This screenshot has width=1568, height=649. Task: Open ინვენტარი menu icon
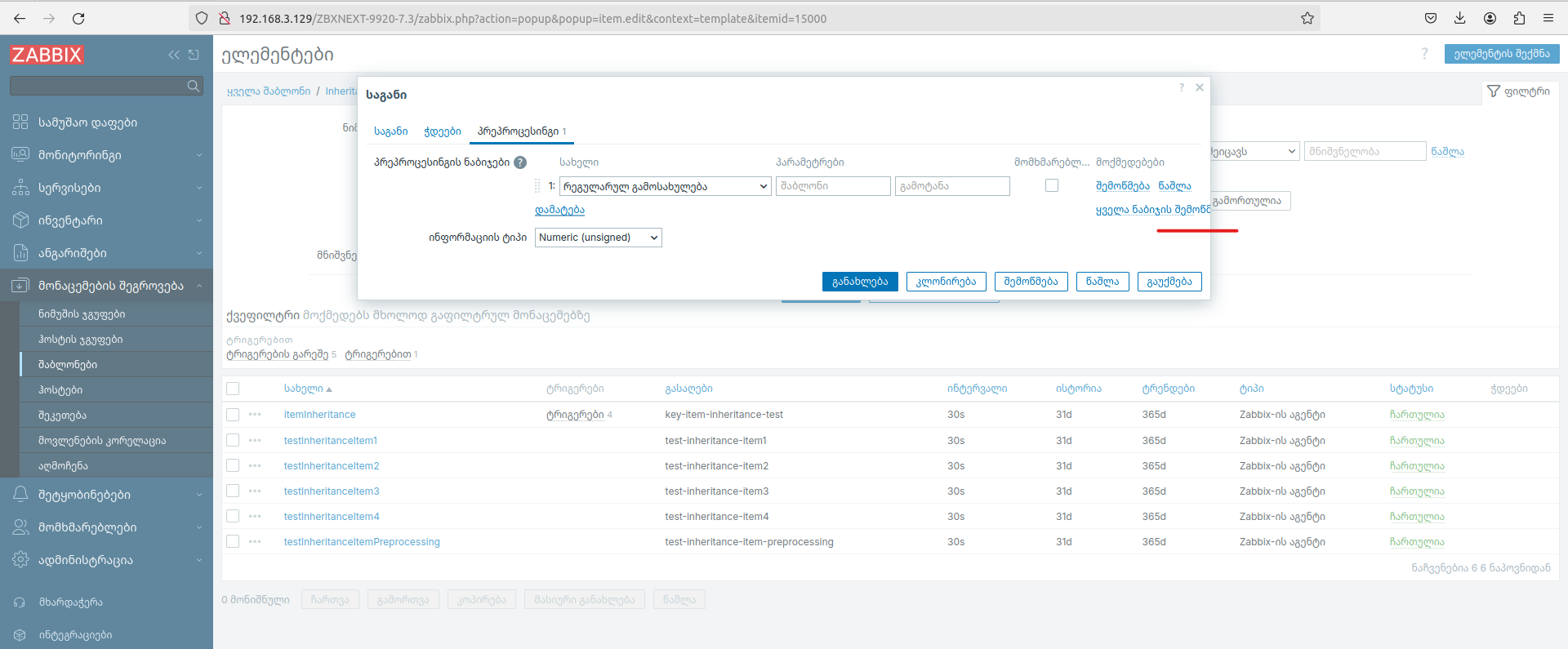point(20,220)
